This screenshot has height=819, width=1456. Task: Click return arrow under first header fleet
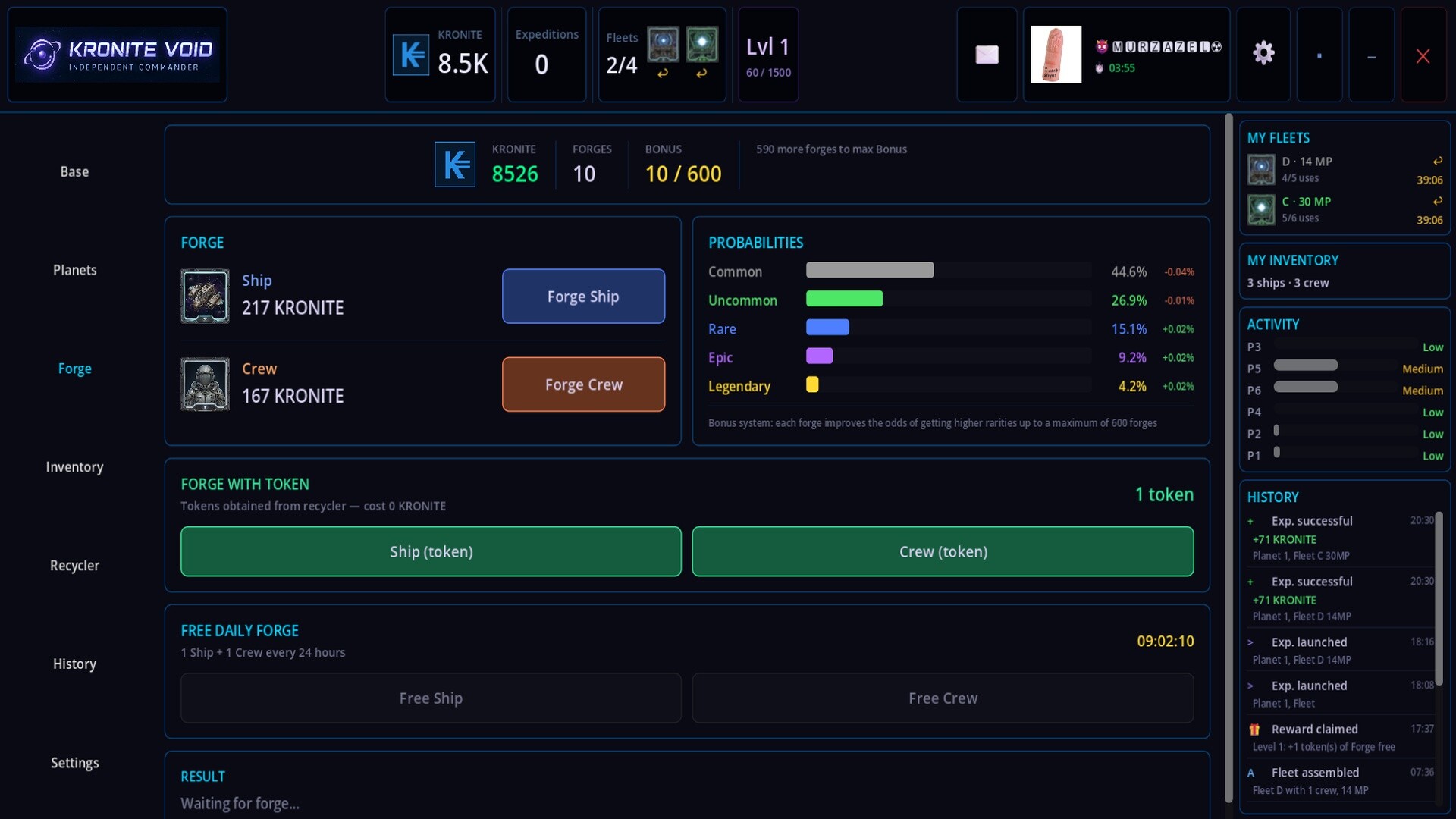(x=663, y=74)
